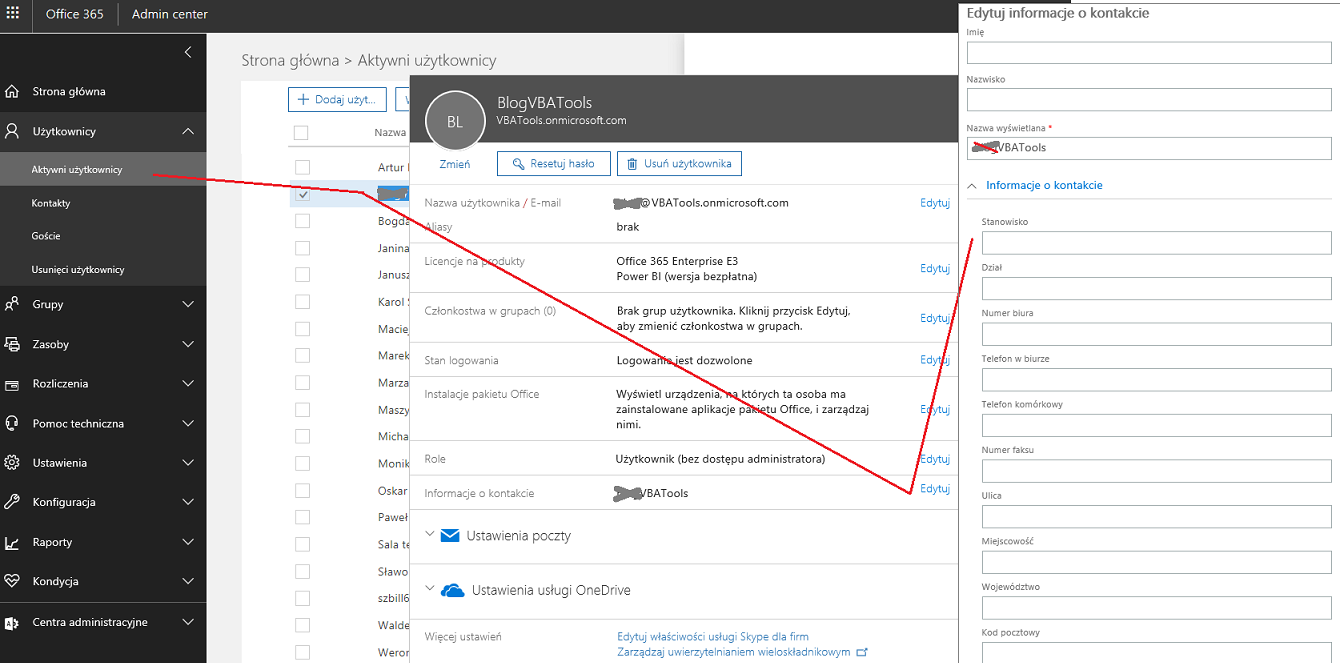This screenshot has height=663, width=1340.
Task: Click the Kondycja heart icon in sidebar
Action: pos(13,581)
